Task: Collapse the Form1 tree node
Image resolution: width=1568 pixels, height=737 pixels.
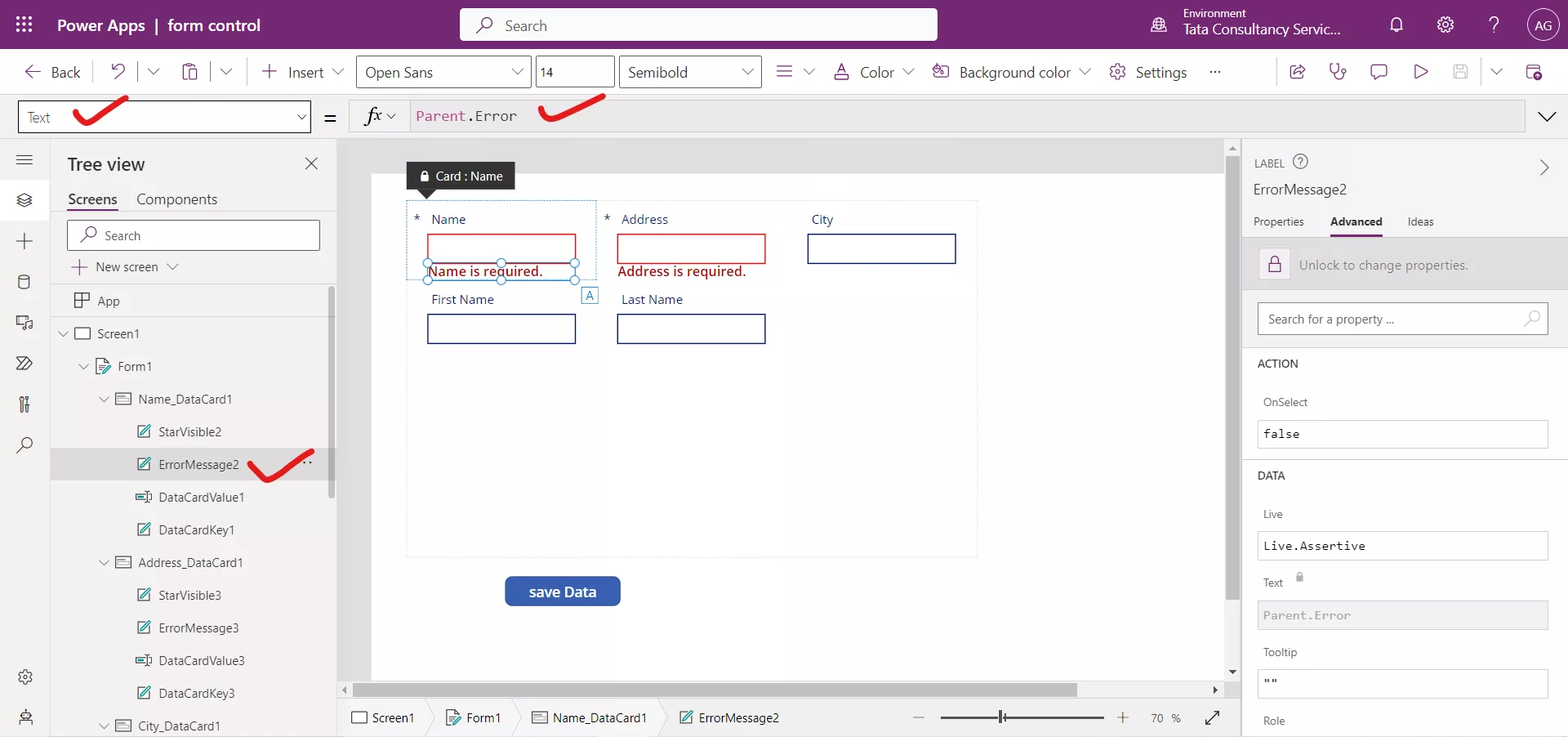Action: point(83,366)
